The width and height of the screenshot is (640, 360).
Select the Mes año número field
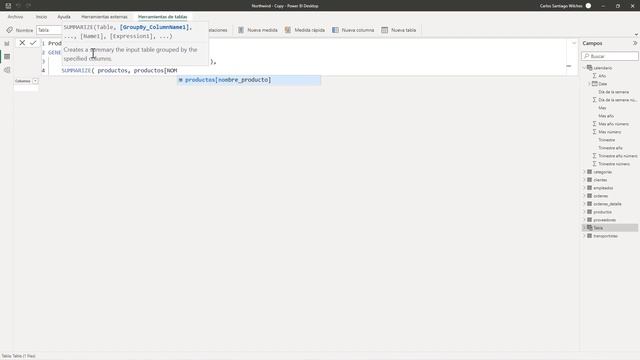[613, 124]
